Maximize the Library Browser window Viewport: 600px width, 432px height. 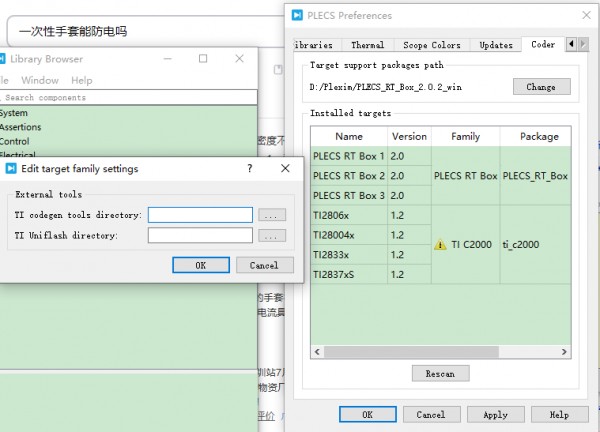click(203, 59)
